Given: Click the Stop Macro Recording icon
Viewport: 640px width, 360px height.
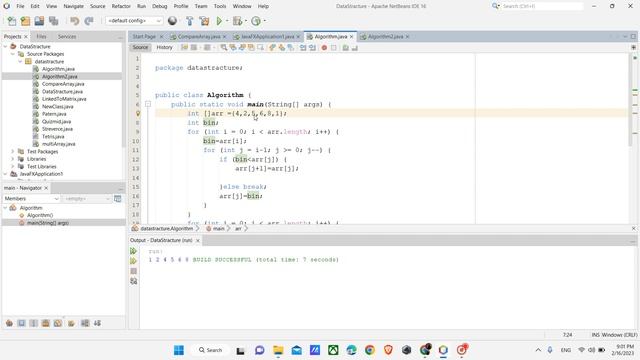Looking at the screenshot, I should tap(333, 48).
